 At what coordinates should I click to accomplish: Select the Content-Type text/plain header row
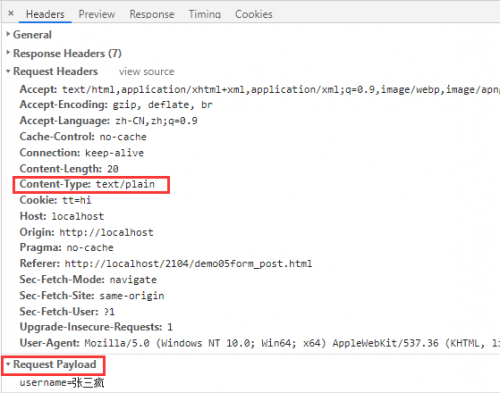point(87,184)
